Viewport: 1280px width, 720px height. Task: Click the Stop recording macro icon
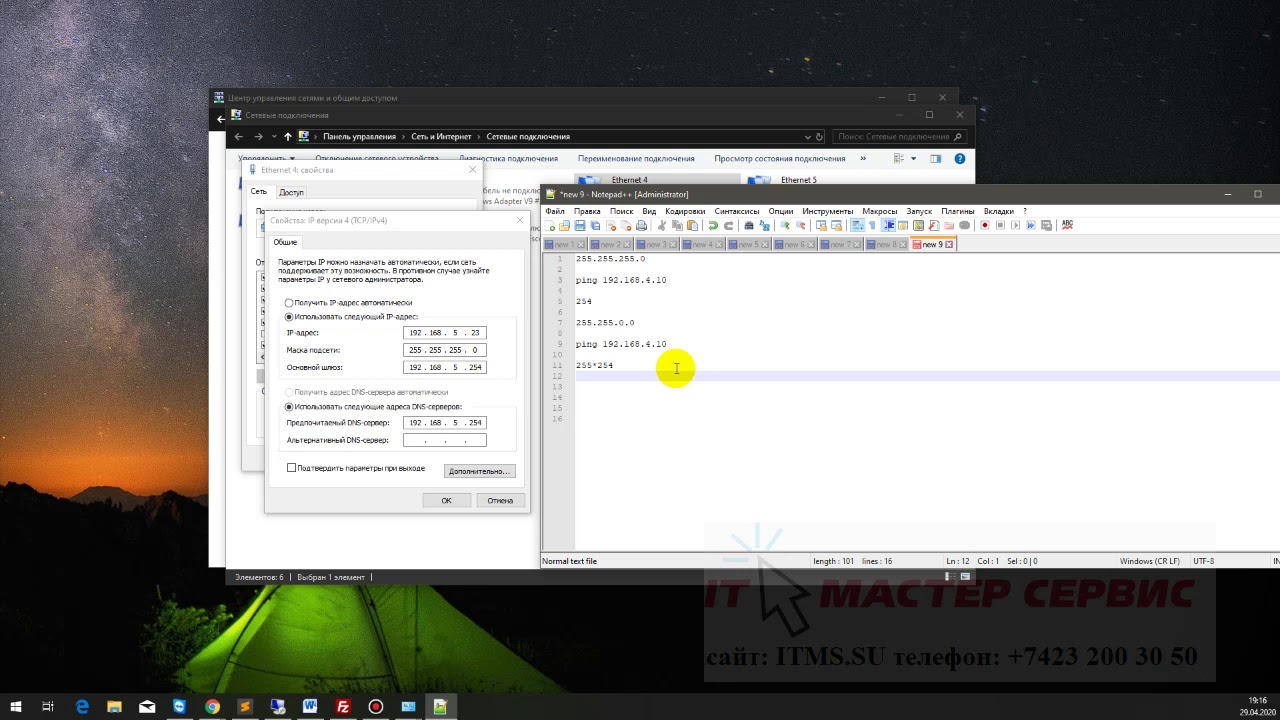tap(1001, 225)
